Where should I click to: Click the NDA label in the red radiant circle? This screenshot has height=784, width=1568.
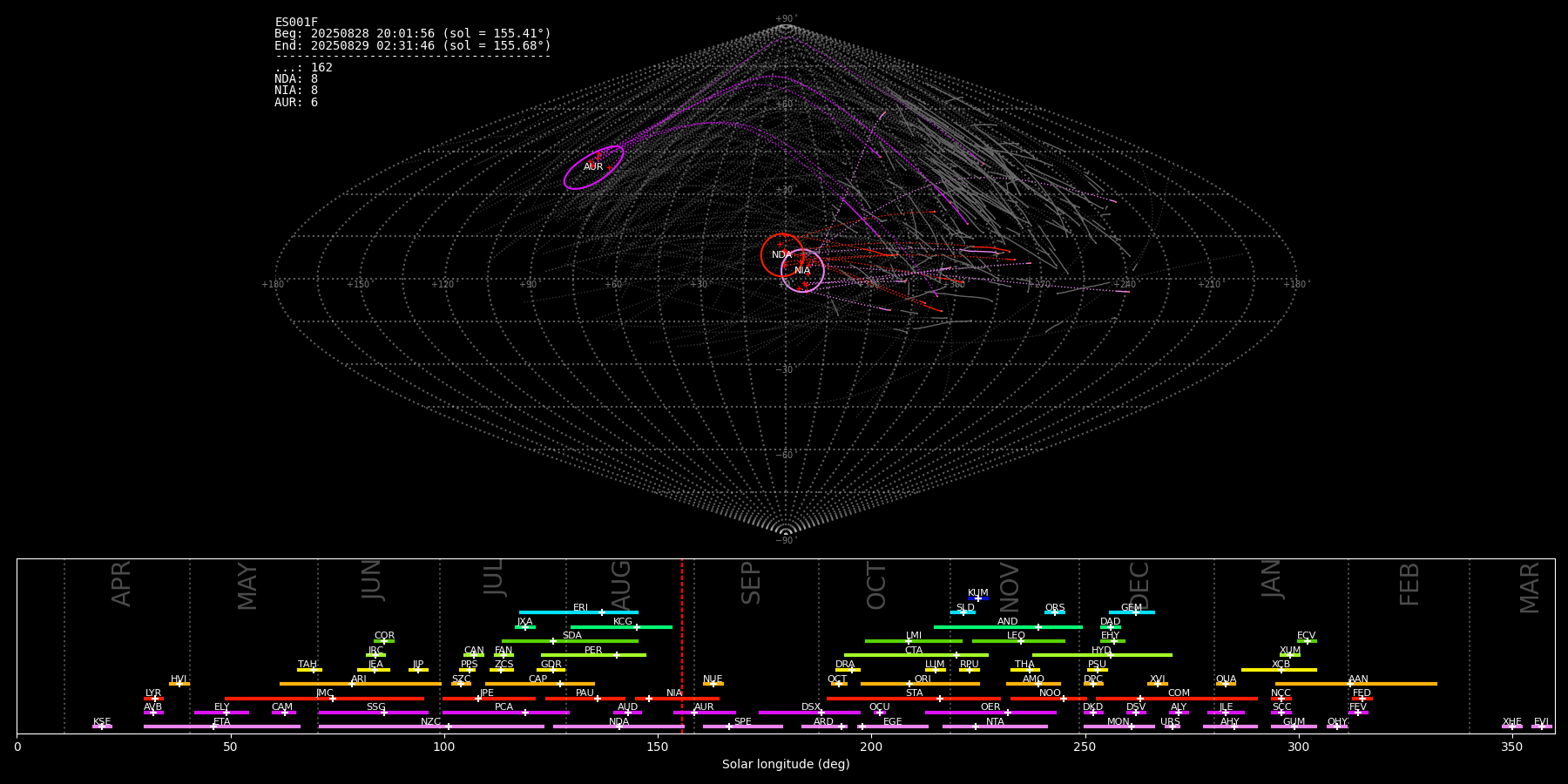[782, 255]
